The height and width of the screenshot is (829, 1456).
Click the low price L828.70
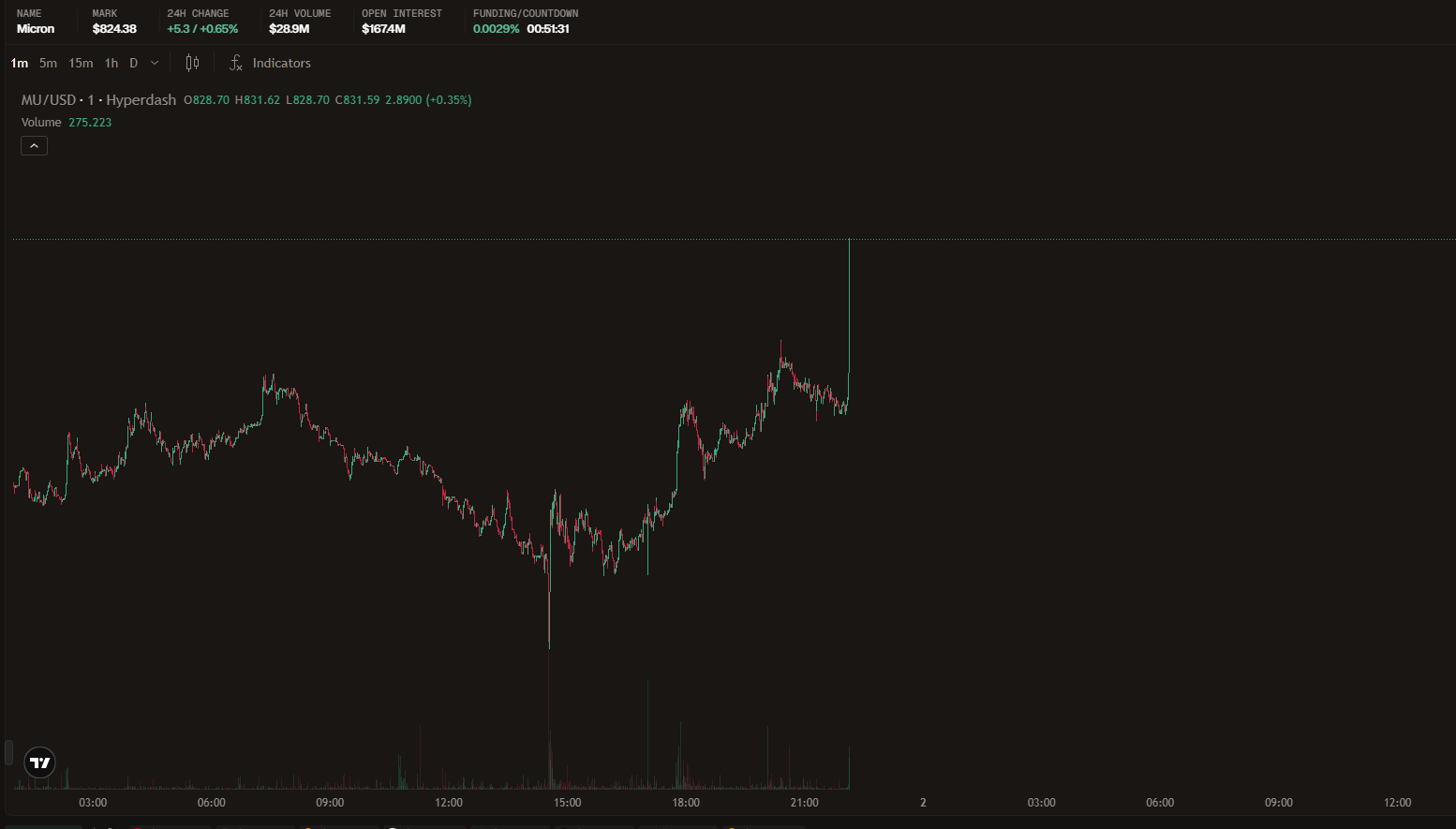pyautogui.click(x=307, y=100)
